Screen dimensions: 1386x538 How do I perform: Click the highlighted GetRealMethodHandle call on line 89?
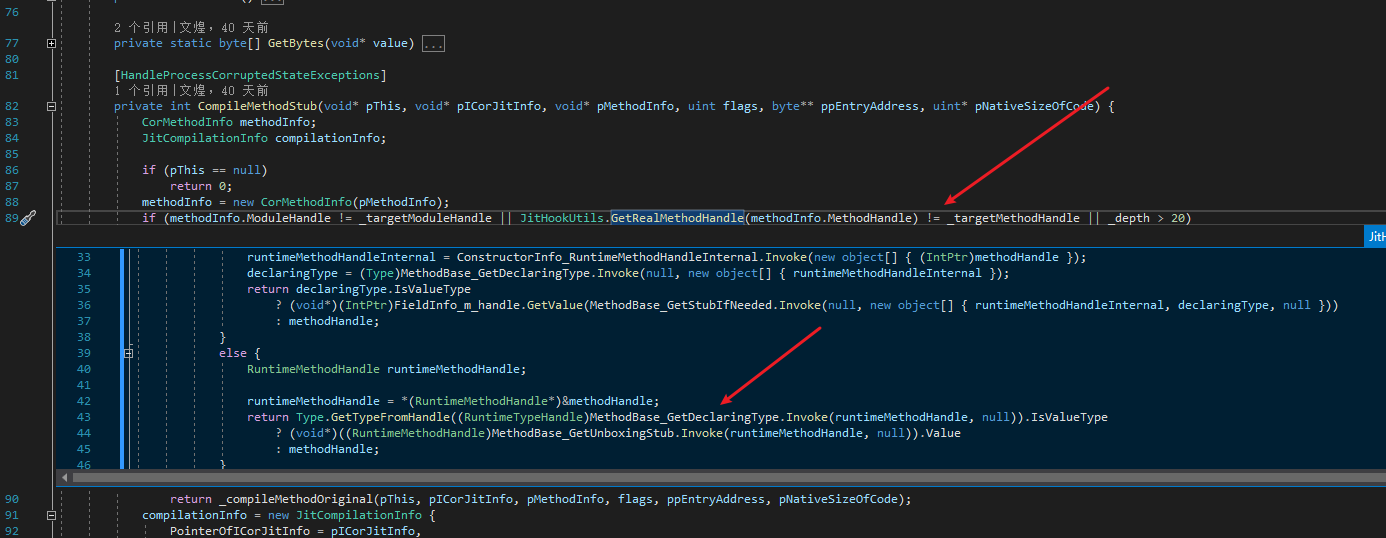coord(677,218)
